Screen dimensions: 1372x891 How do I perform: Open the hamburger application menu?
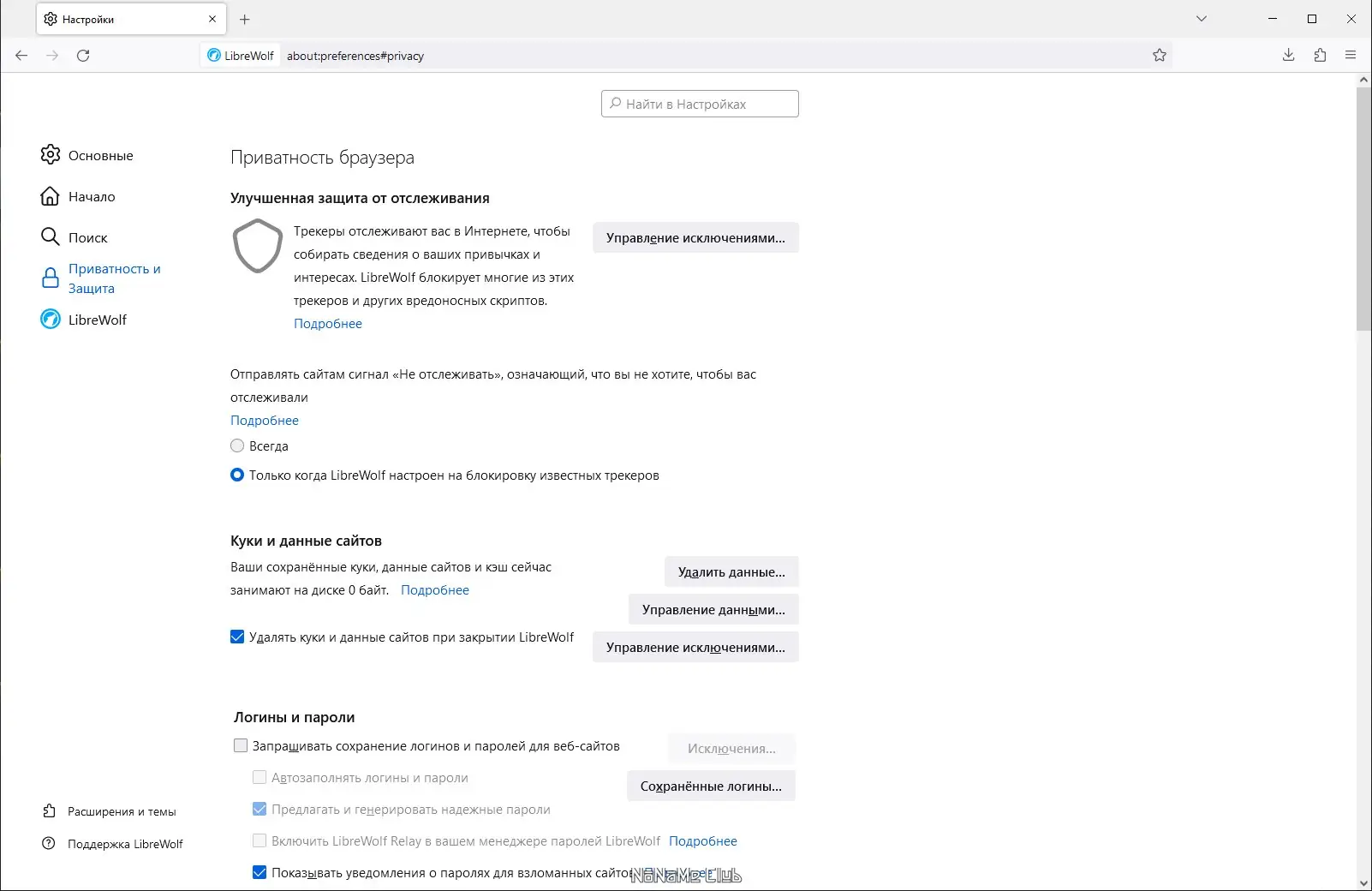pos(1351,56)
